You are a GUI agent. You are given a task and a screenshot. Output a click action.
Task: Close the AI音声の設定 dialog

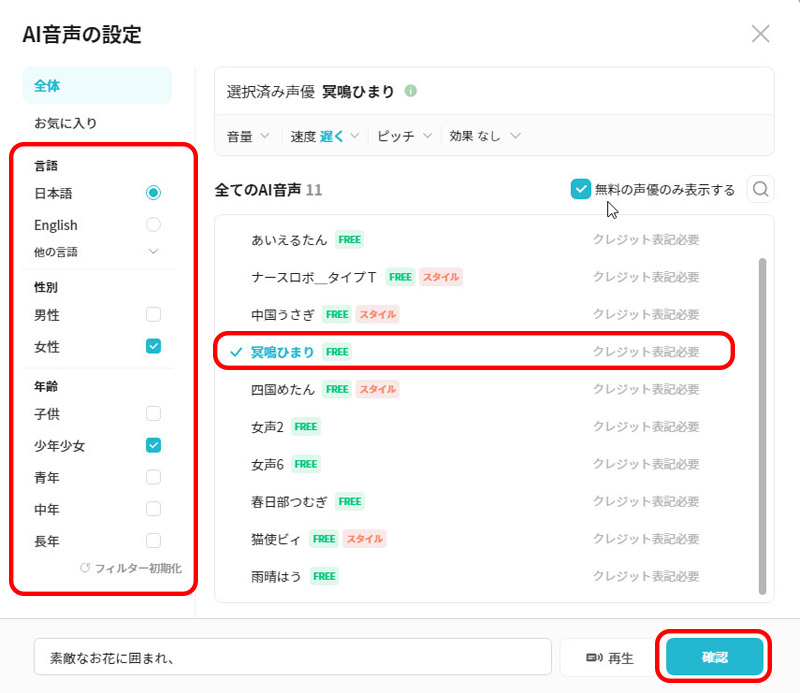pyautogui.click(x=760, y=33)
